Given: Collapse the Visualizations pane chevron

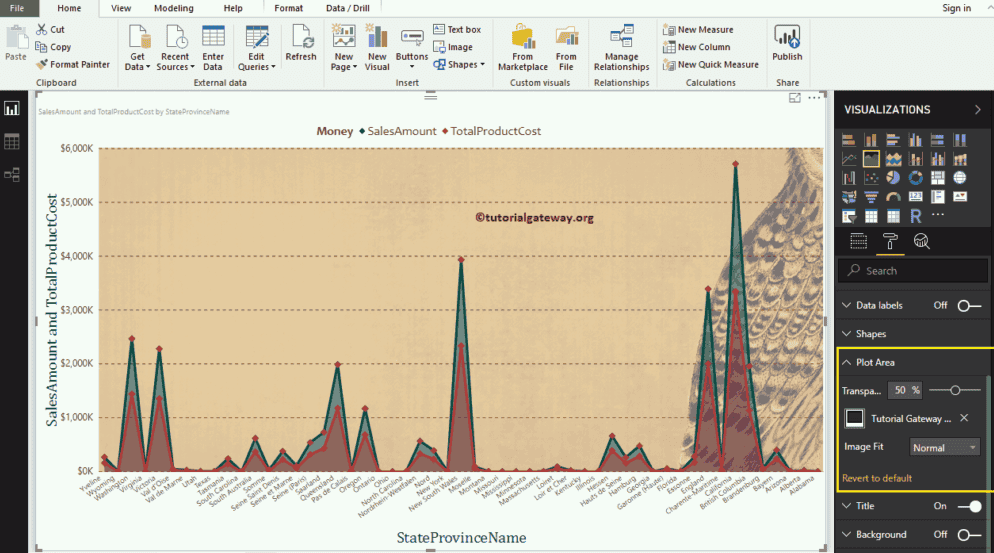Looking at the screenshot, I should point(978,110).
